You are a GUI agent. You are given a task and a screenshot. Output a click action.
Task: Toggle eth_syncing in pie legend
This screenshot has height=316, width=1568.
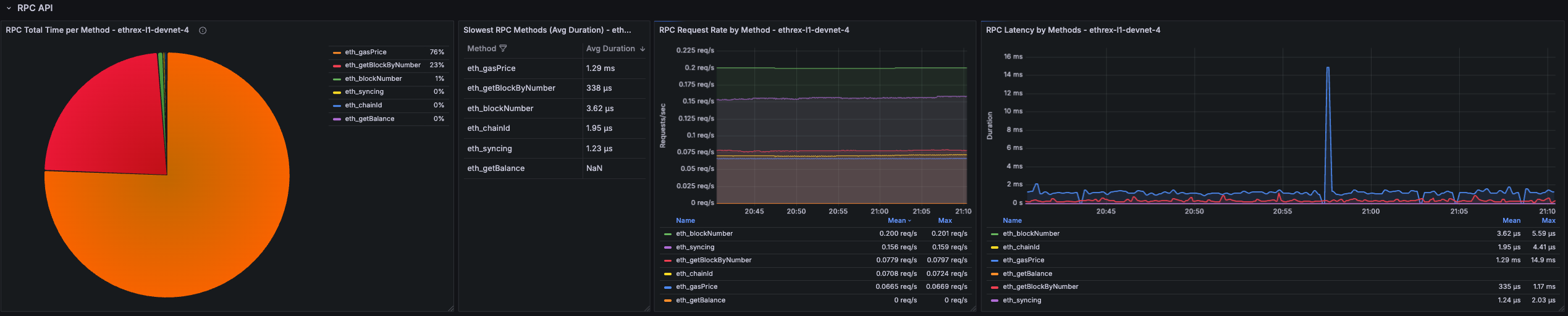pos(364,91)
